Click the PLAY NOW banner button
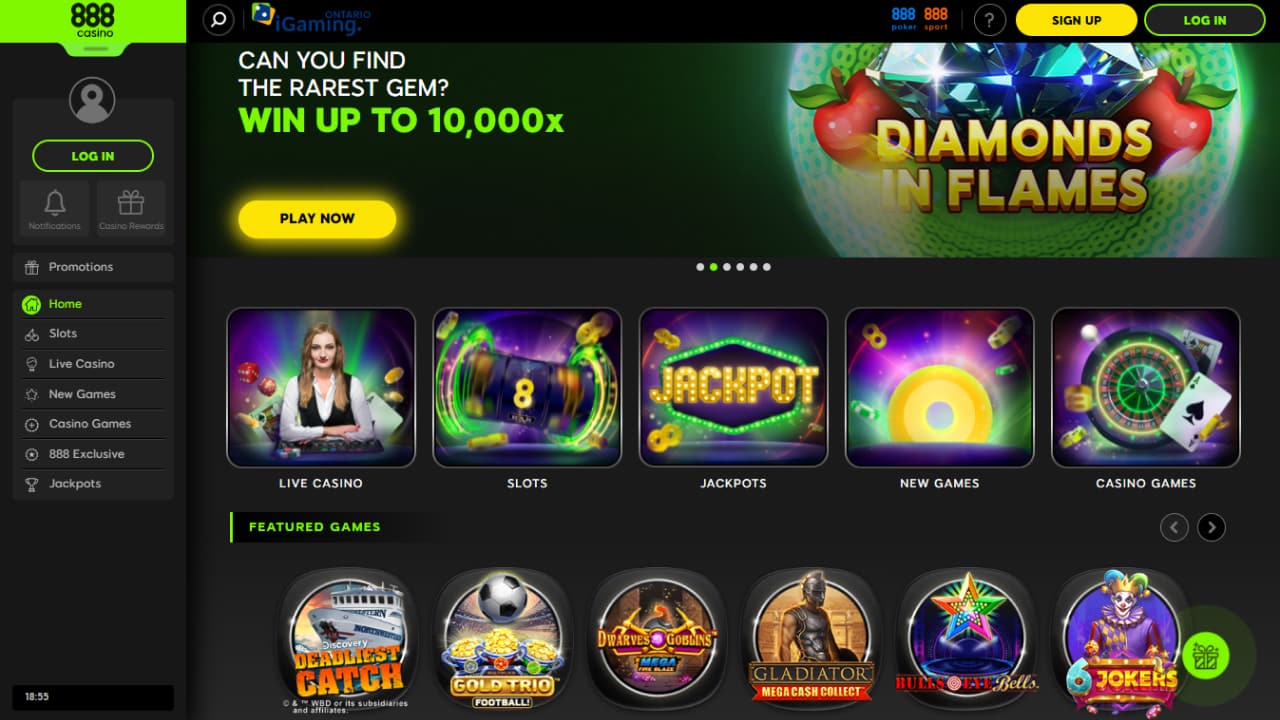This screenshot has height=720, width=1280. tap(317, 218)
